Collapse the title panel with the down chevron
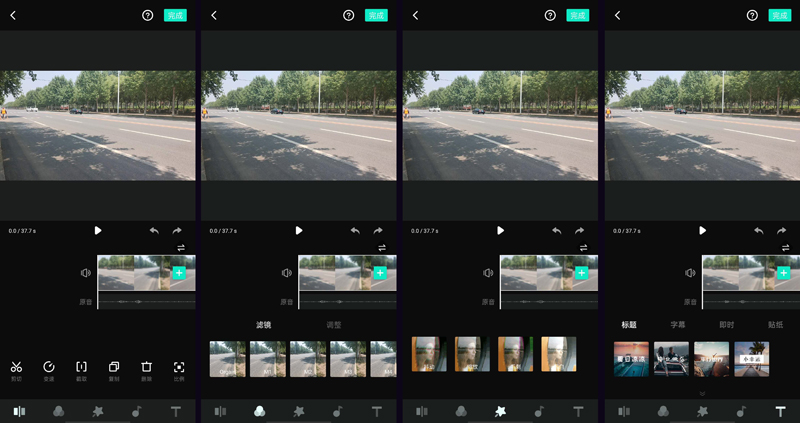 [x=701, y=393]
